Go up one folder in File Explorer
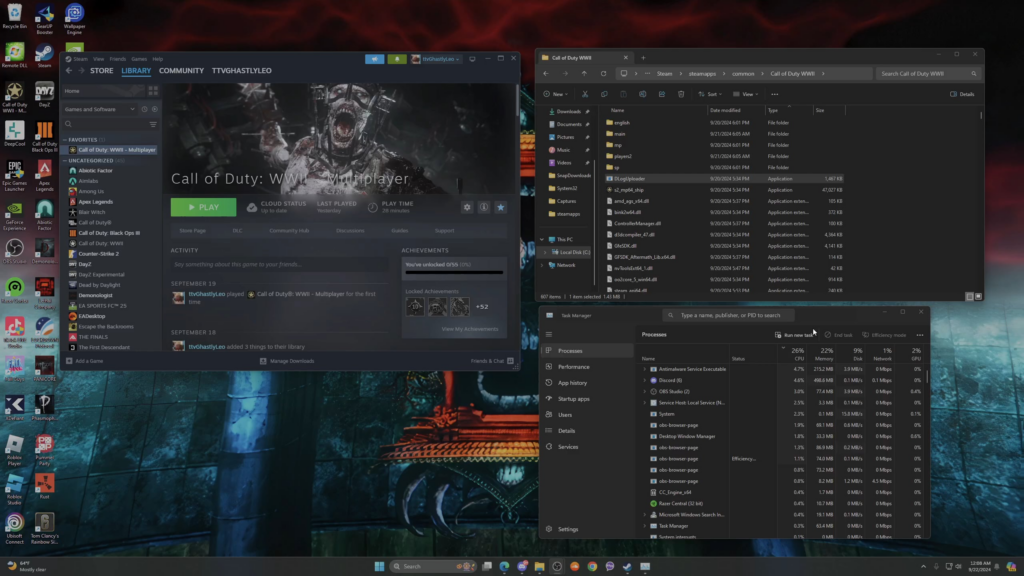 point(584,74)
